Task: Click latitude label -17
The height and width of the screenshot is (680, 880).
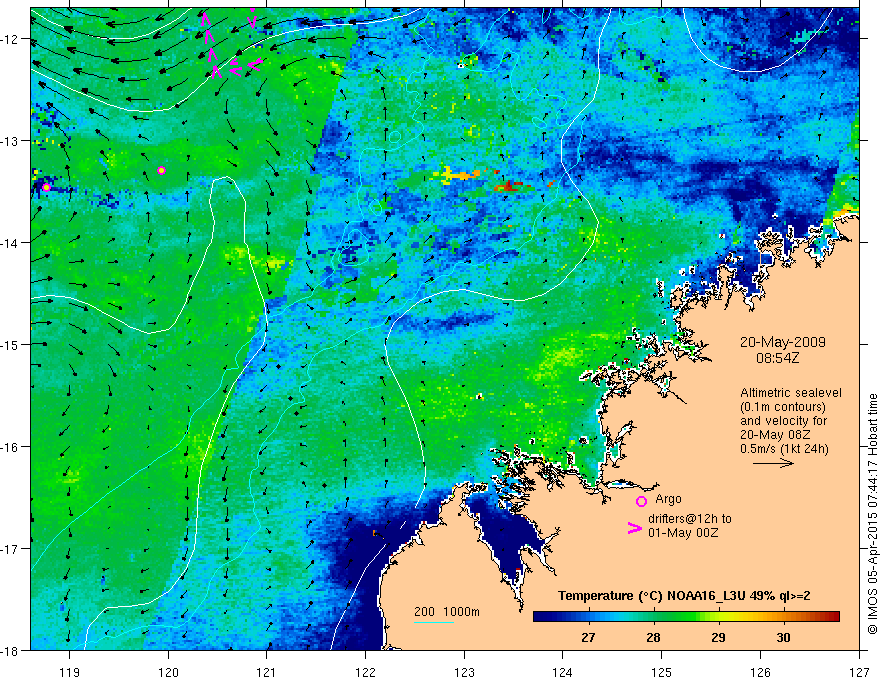Action: [x=10, y=548]
